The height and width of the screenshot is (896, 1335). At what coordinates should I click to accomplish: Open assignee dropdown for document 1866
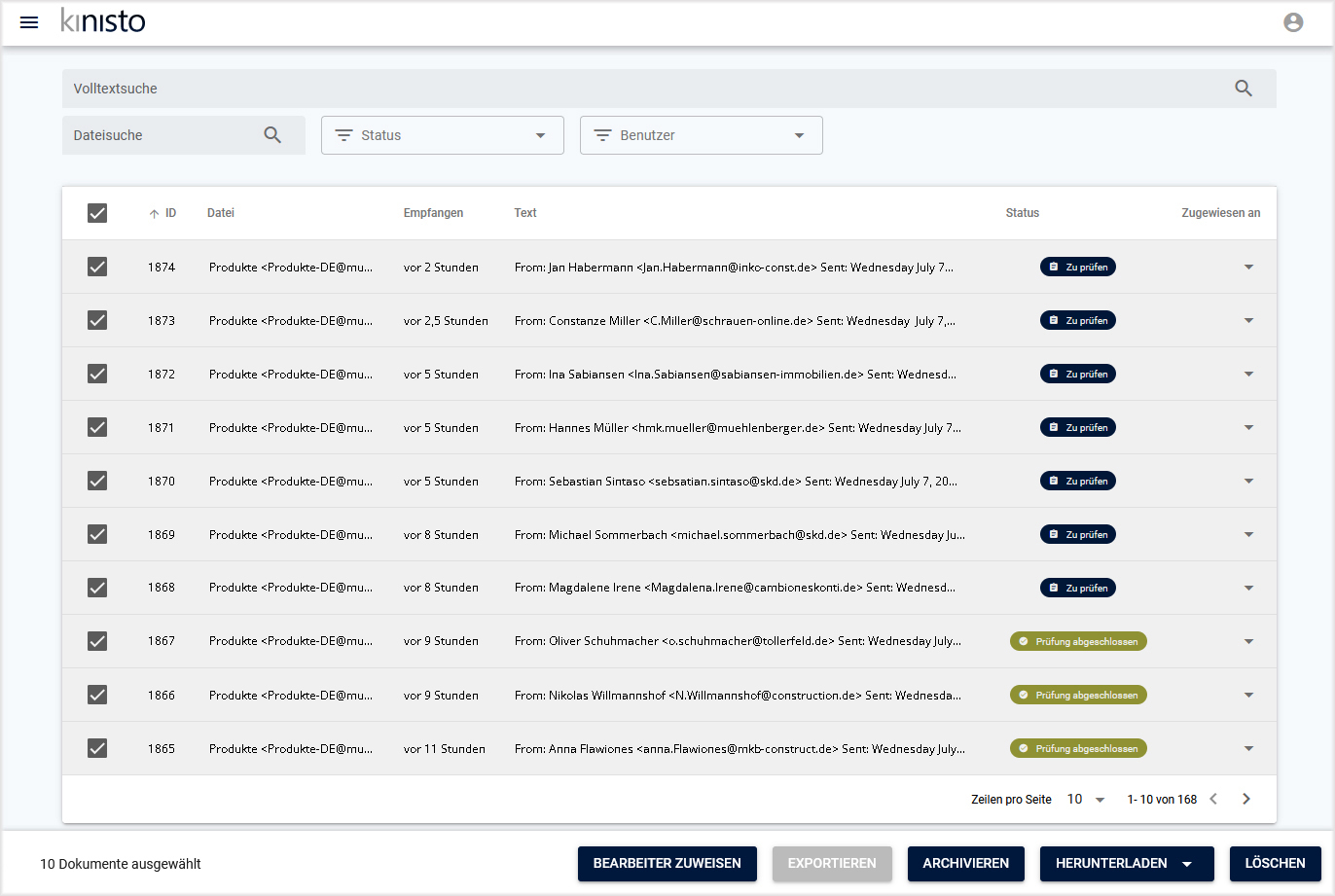pos(1248,695)
